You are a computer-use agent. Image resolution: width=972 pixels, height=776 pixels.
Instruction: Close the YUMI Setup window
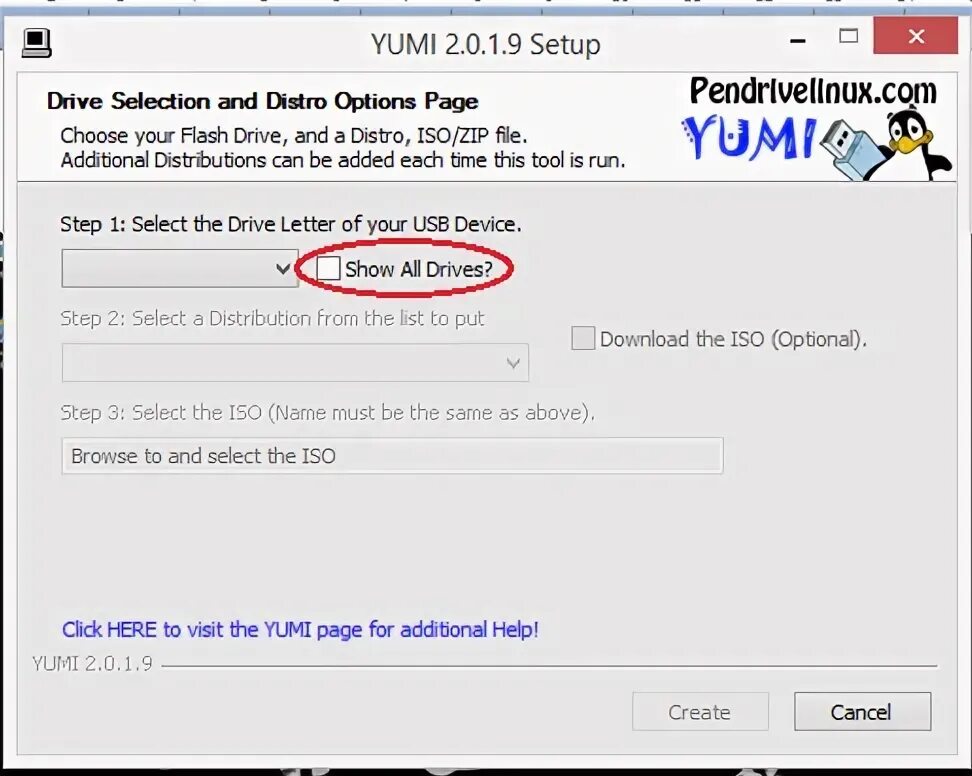916,37
